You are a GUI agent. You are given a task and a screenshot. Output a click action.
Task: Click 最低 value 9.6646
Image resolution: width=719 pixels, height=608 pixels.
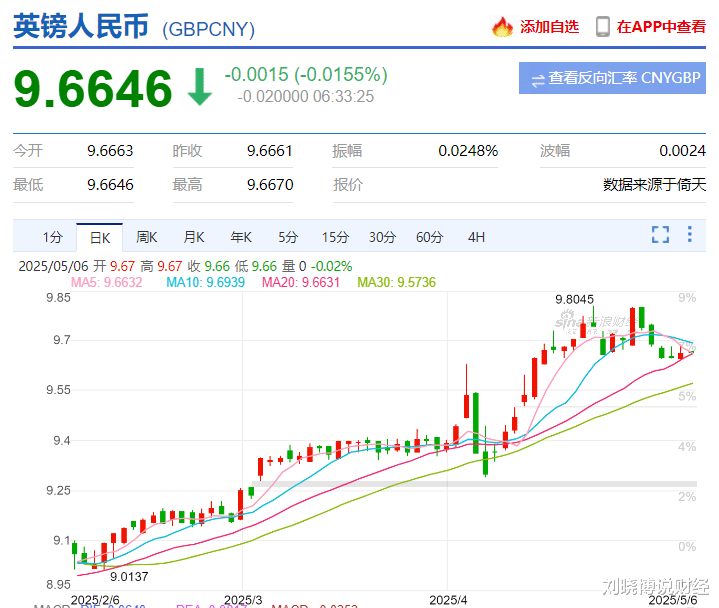[110, 185]
